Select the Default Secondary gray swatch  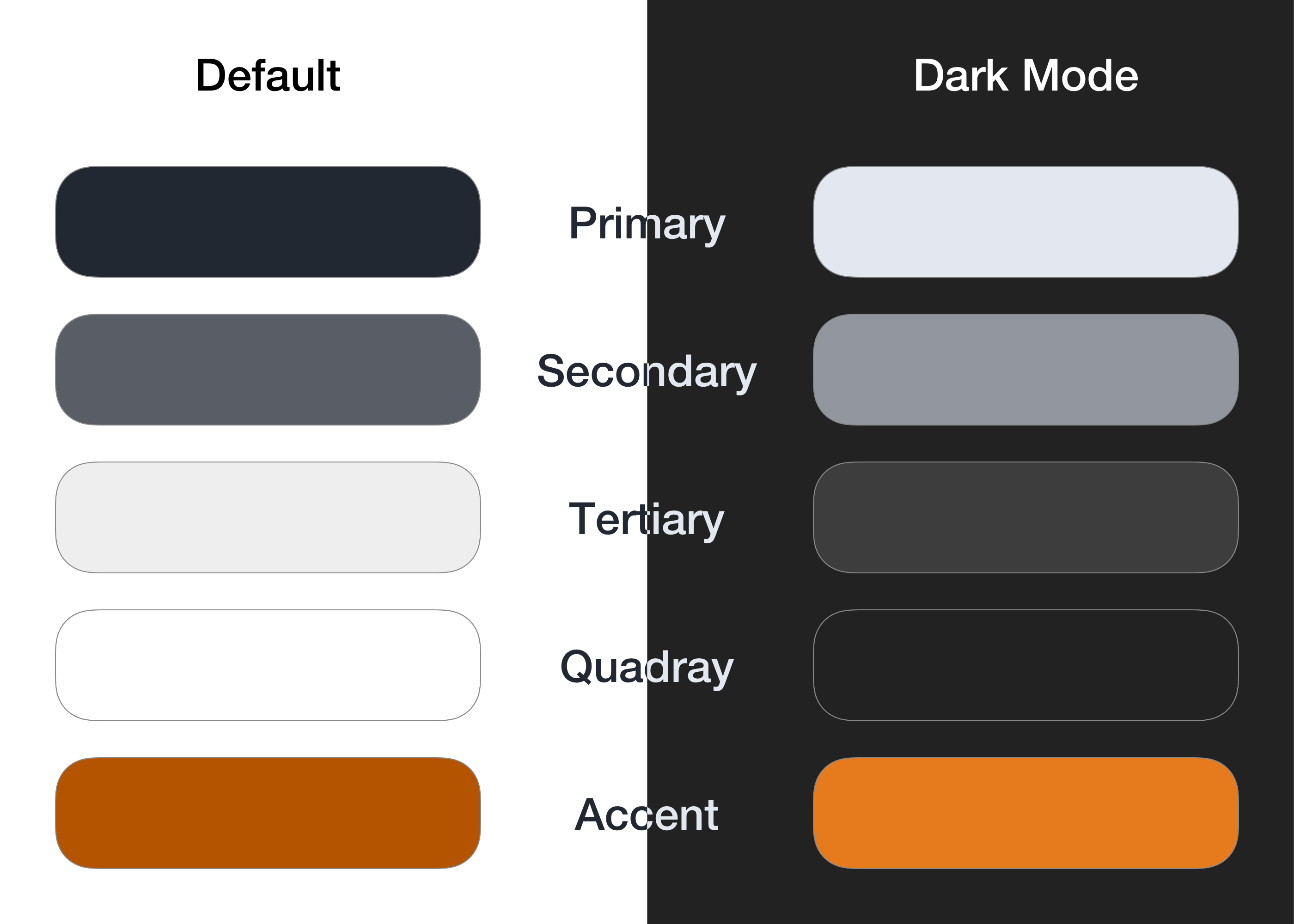click(x=268, y=369)
